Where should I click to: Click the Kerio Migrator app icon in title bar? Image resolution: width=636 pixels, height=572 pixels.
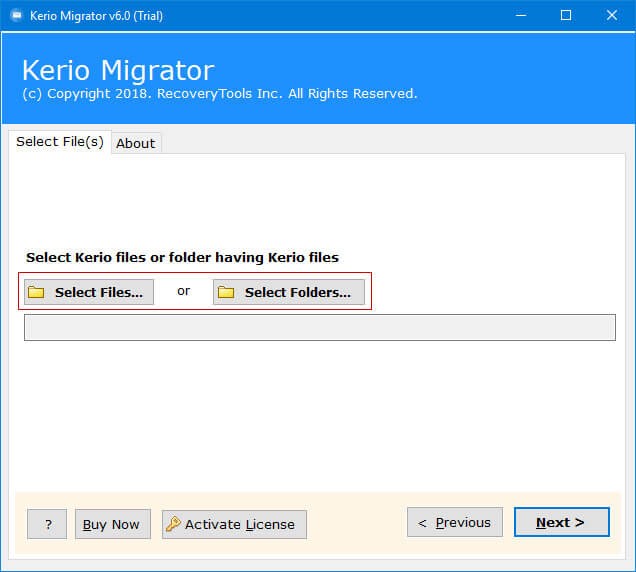coord(17,16)
